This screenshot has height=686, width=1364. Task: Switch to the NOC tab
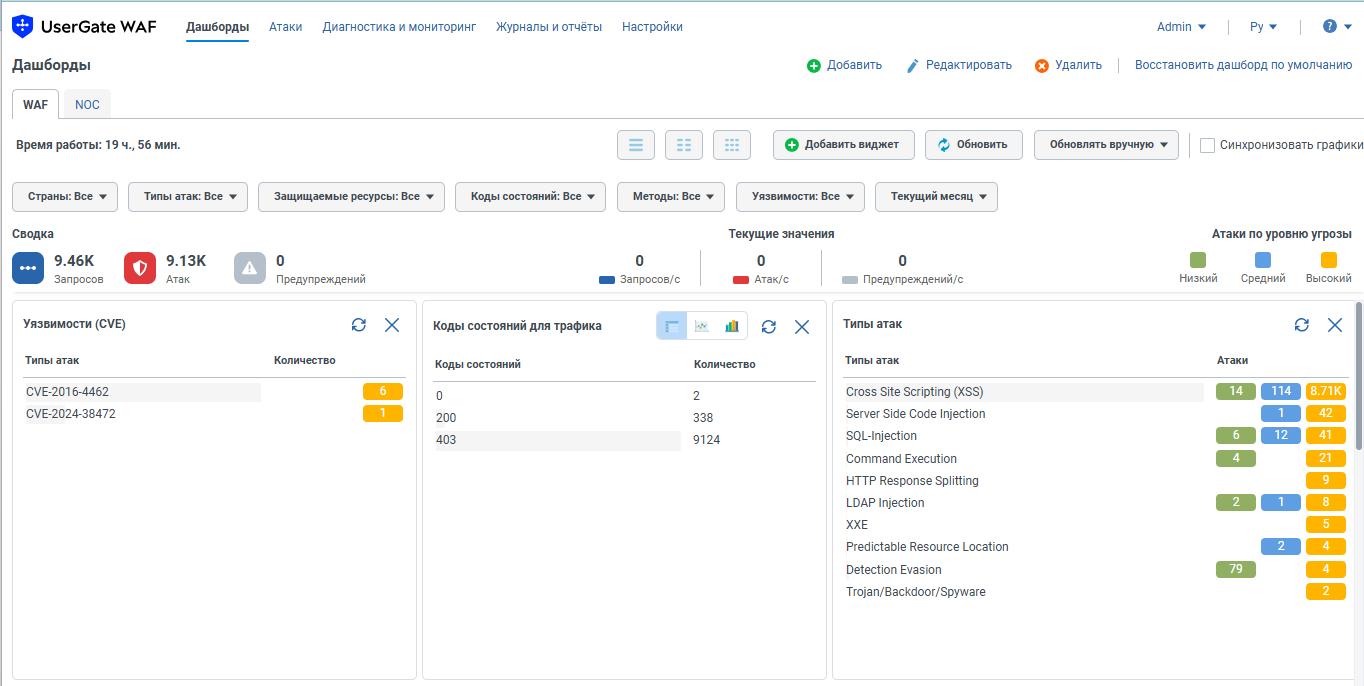[x=87, y=105]
